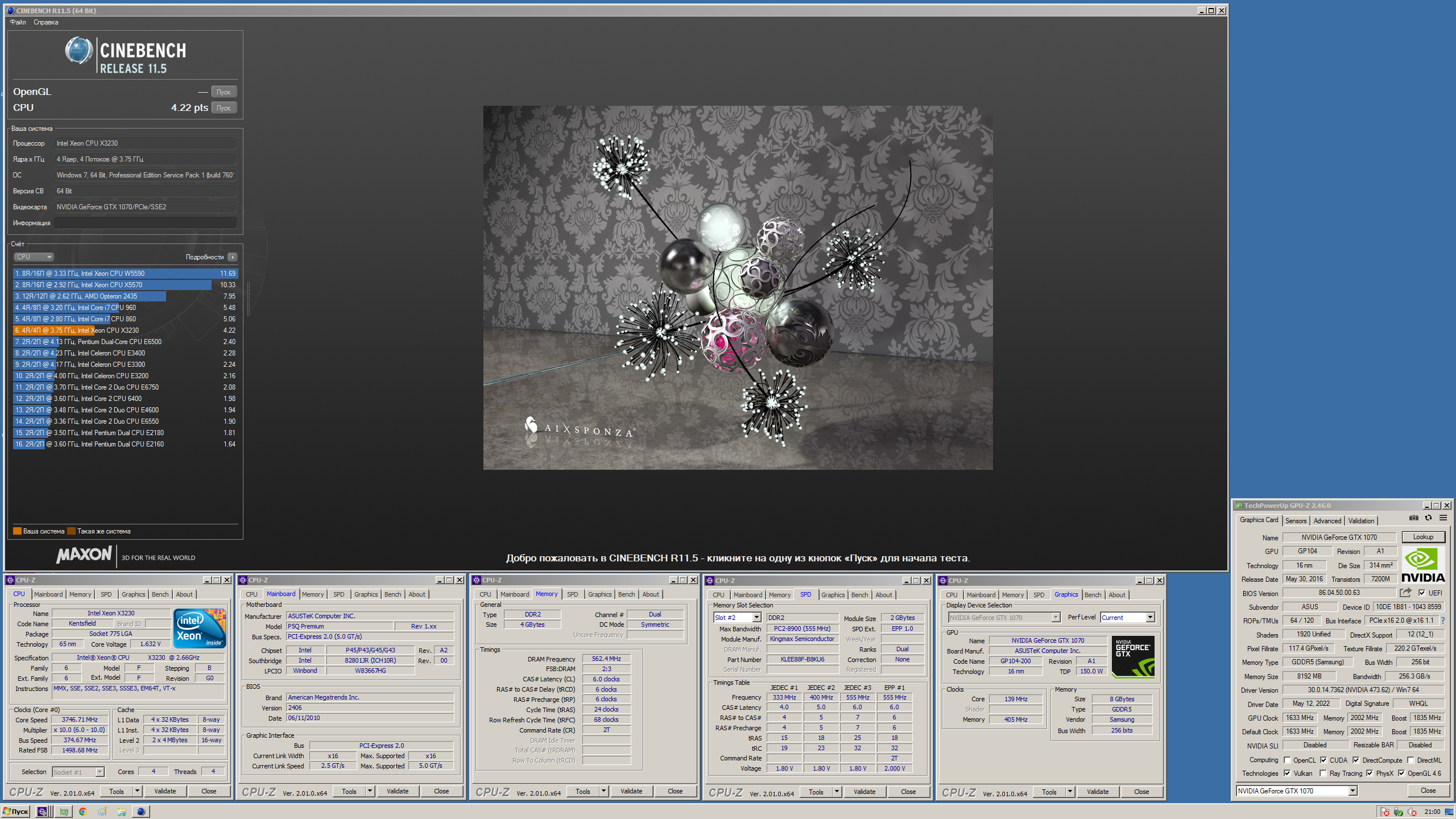Click the Cinebench rendered scene image

coord(738,287)
